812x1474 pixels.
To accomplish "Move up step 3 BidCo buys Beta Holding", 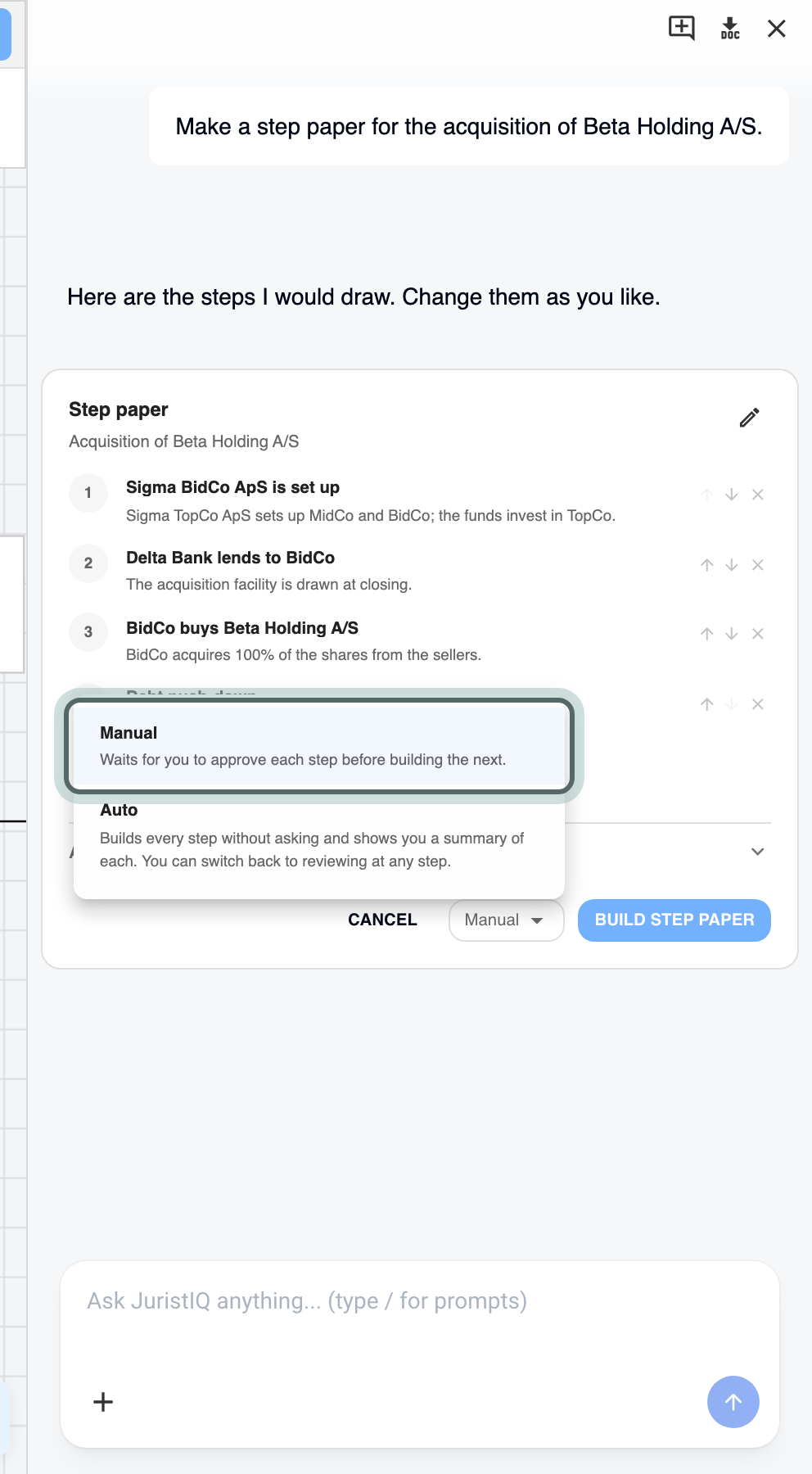I will click(707, 634).
